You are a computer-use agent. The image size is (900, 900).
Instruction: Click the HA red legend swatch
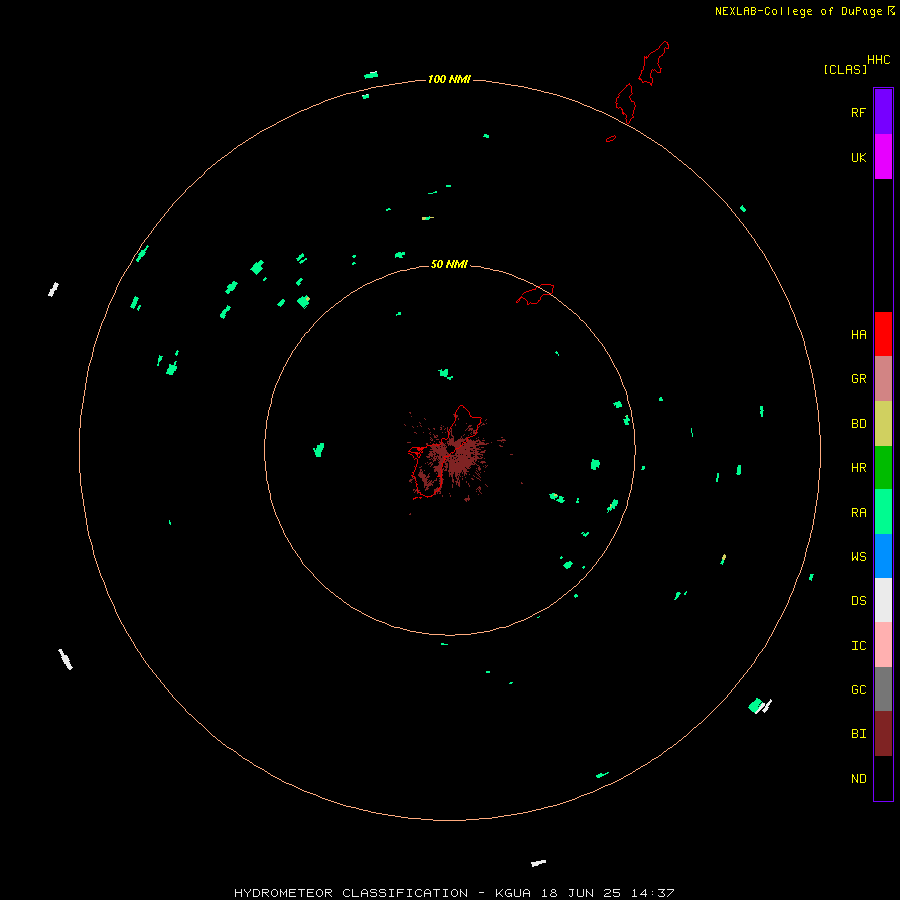tap(883, 334)
